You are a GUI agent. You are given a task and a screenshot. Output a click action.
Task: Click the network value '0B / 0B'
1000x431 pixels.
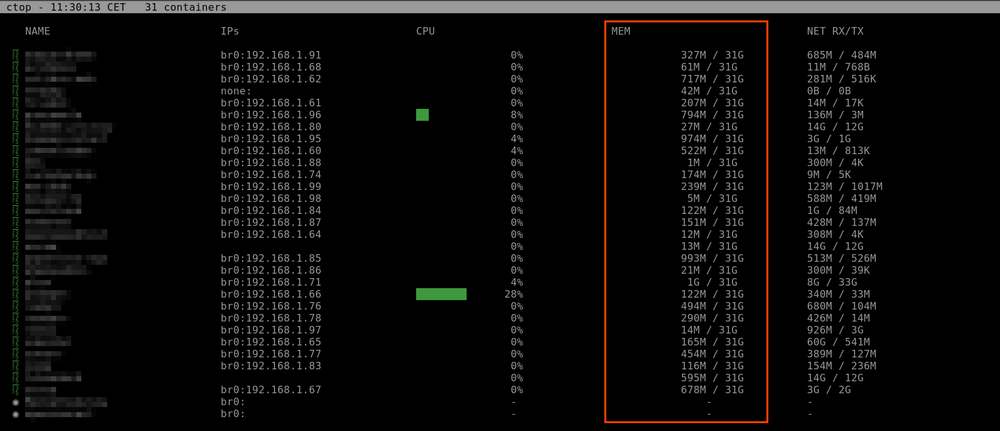(829, 91)
